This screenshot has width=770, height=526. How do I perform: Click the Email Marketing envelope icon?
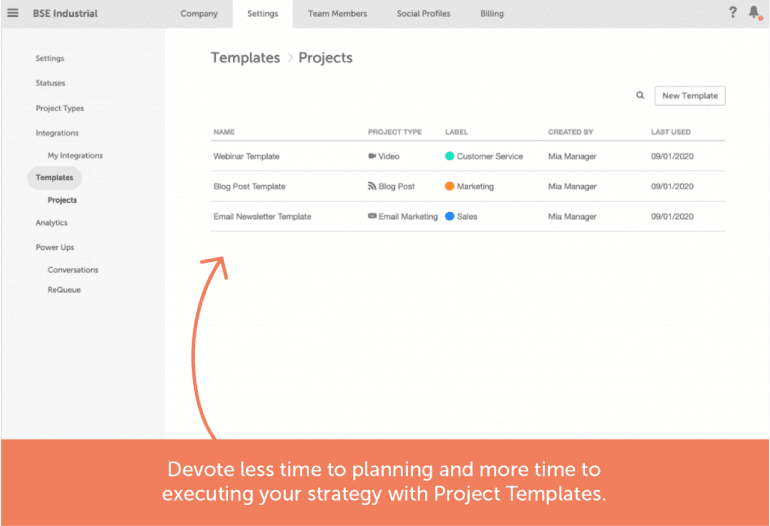pyautogui.click(x=372, y=216)
